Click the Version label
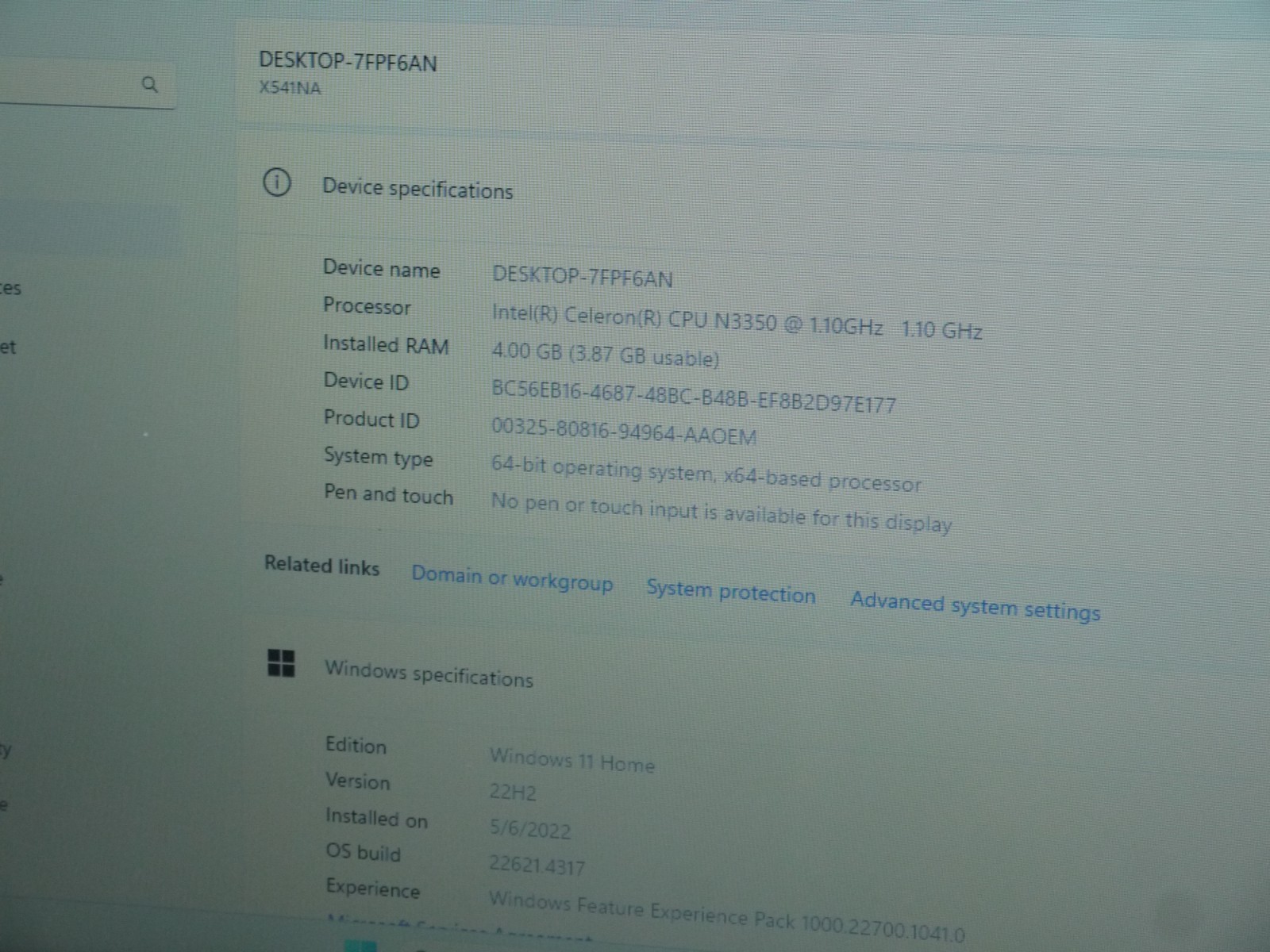Screen dimensions: 1270x952 (357, 781)
